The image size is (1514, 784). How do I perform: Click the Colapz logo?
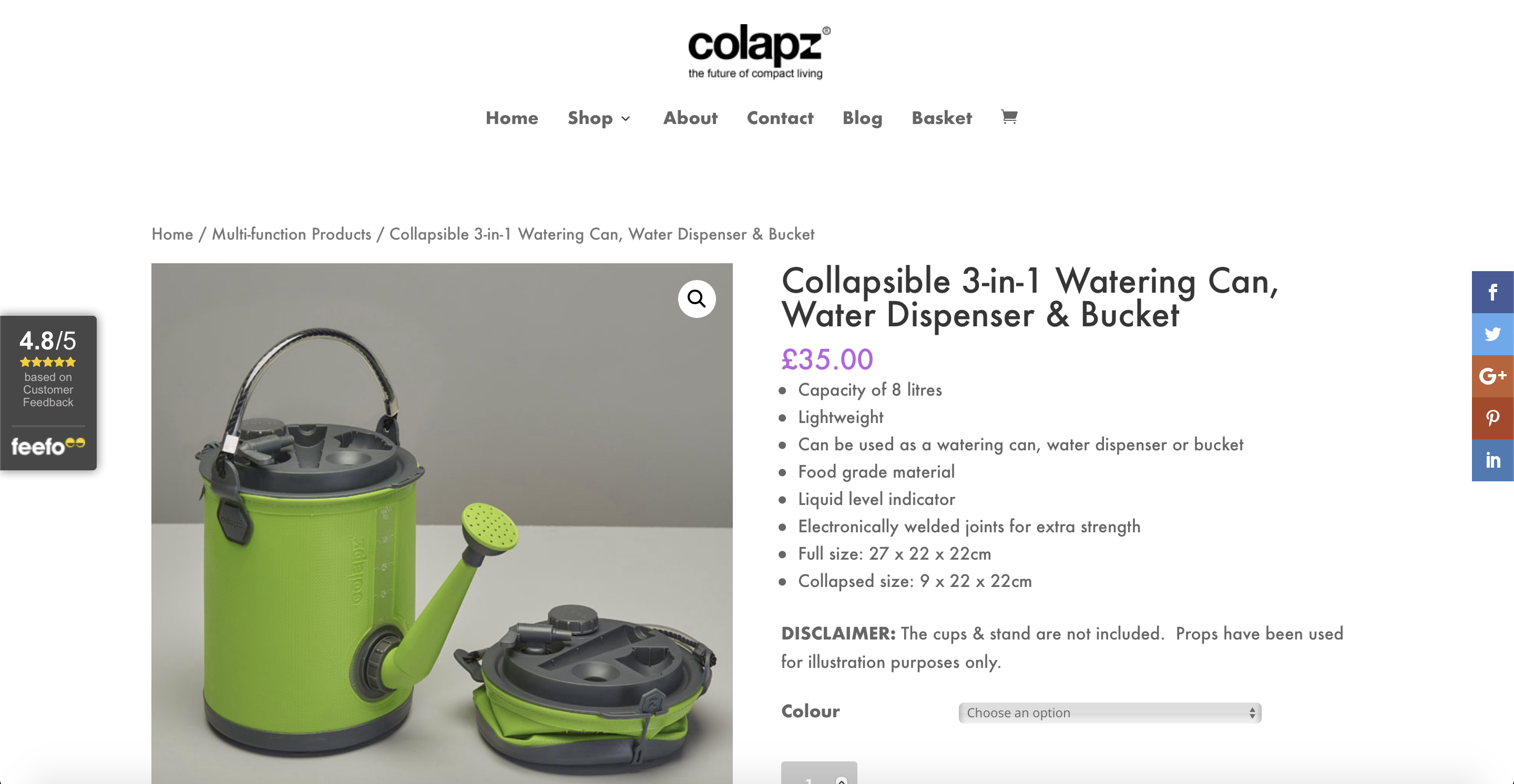click(x=758, y=51)
